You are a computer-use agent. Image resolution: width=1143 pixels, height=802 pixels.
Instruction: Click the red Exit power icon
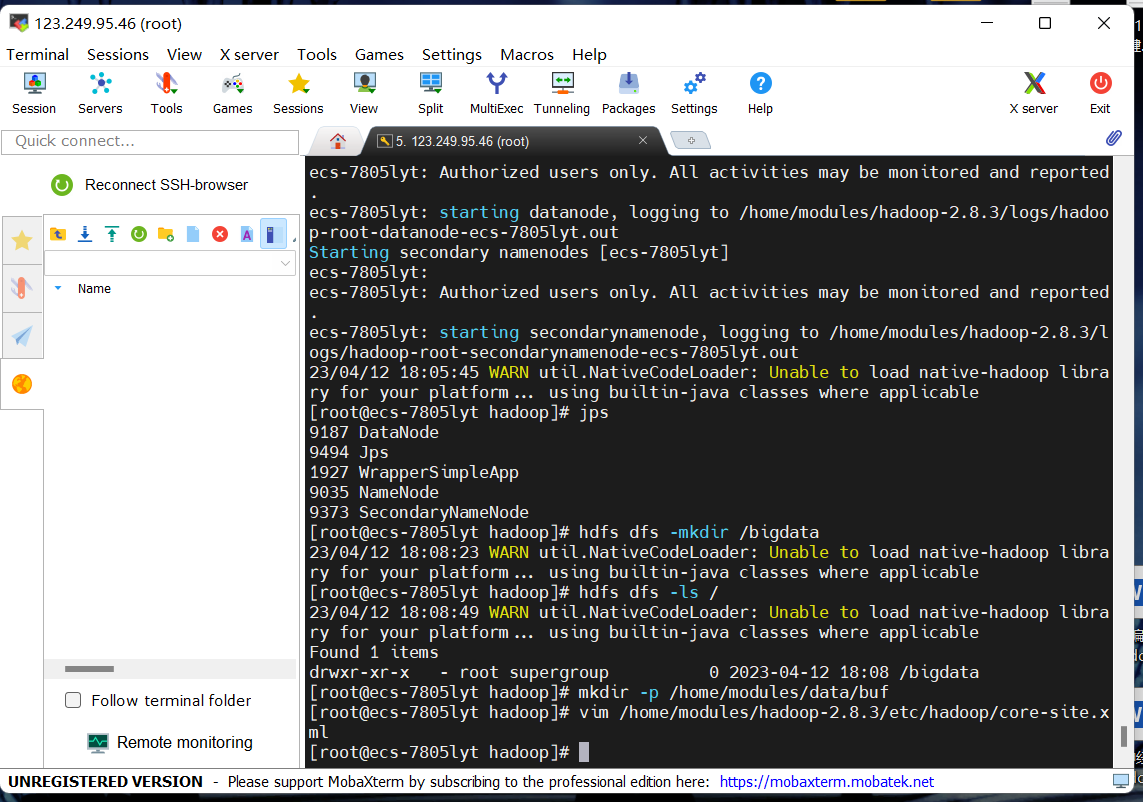(1100, 93)
